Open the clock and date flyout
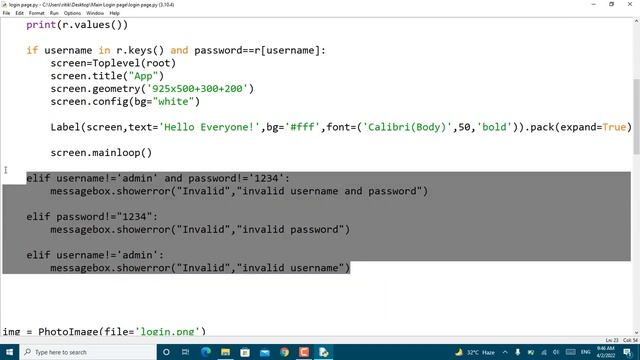The width and height of the screenshot is (640, 360). [605, 352]
